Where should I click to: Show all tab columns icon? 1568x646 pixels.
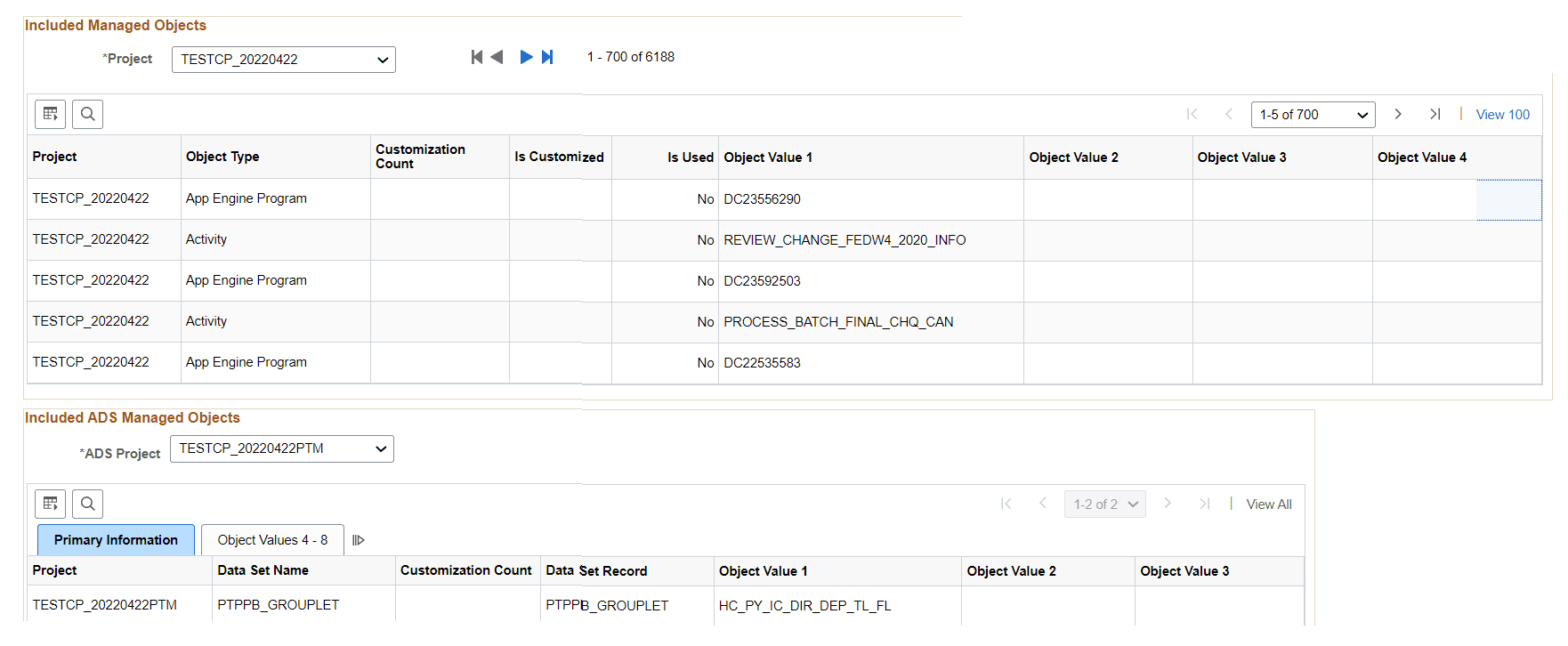359,540
